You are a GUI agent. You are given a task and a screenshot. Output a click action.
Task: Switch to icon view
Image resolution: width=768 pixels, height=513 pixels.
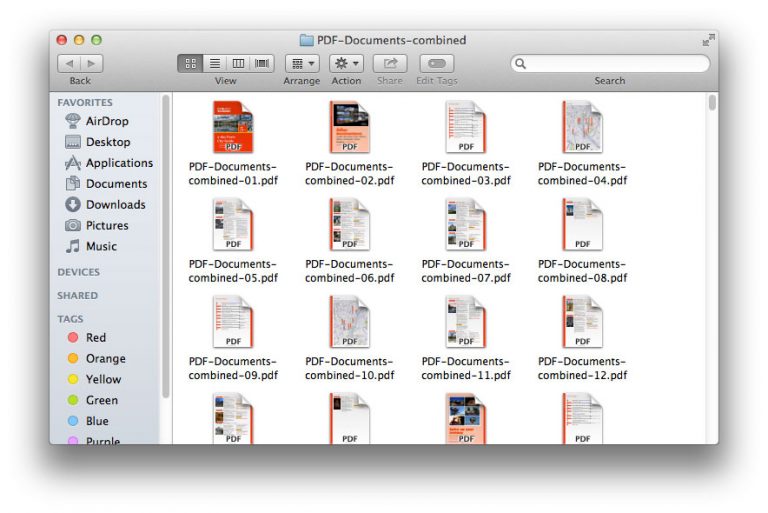click(191, 63)
